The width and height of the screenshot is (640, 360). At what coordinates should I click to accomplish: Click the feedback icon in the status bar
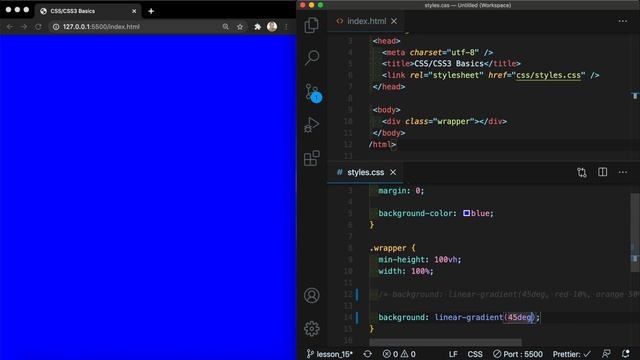[x=606, y=354]
